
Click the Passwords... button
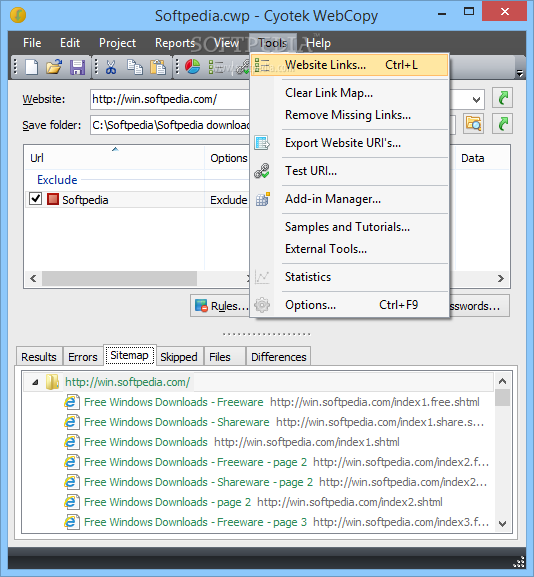[479, 305]
